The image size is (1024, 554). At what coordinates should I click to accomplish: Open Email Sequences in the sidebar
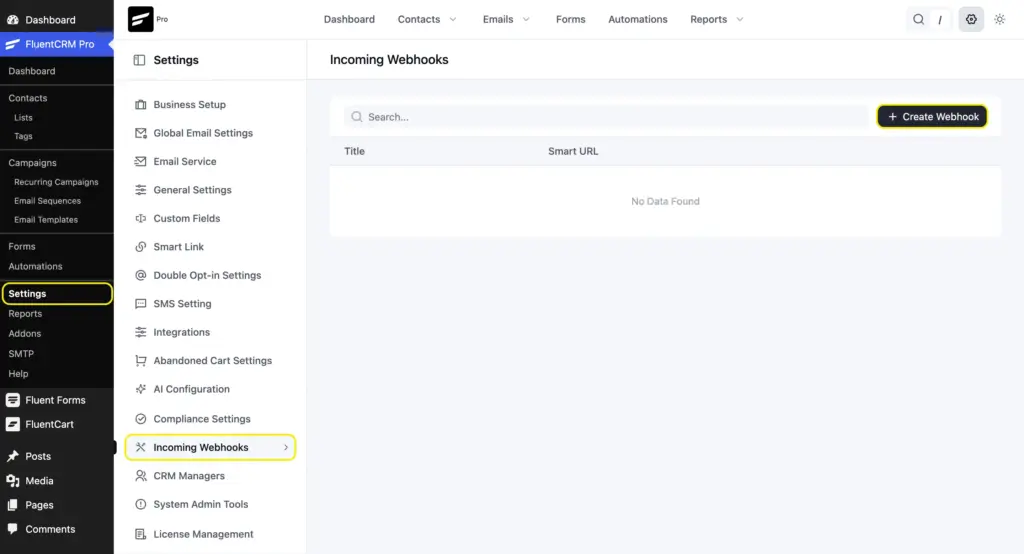point(47,201)
